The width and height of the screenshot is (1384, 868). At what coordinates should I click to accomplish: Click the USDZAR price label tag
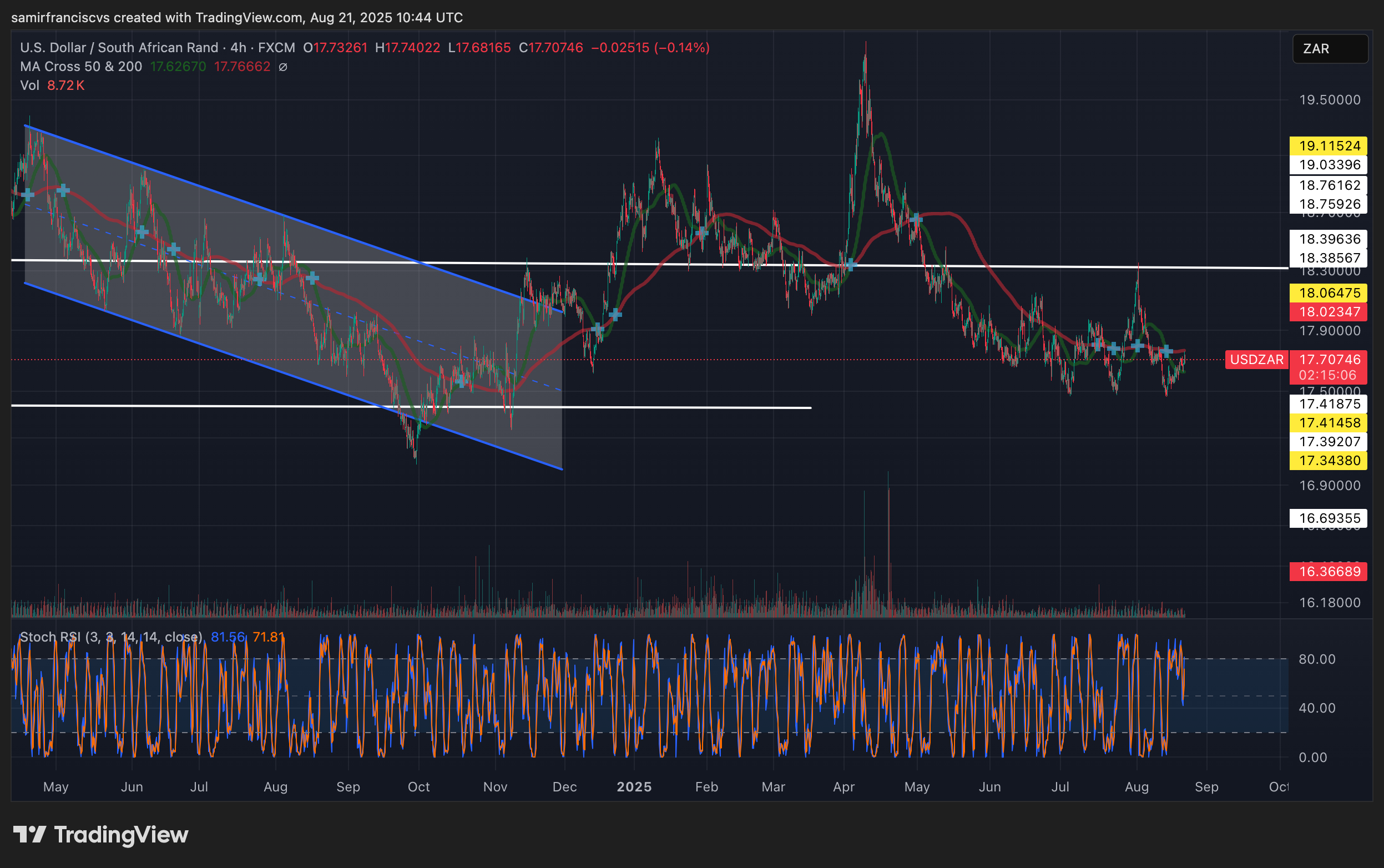pos(1256,360)
